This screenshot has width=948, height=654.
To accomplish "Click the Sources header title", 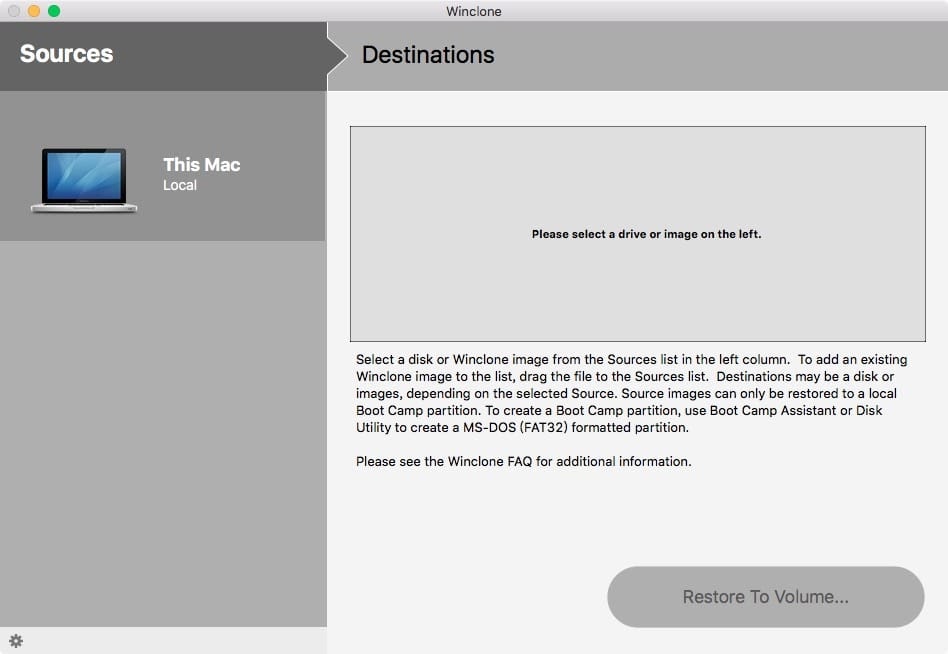I will 67,54.
